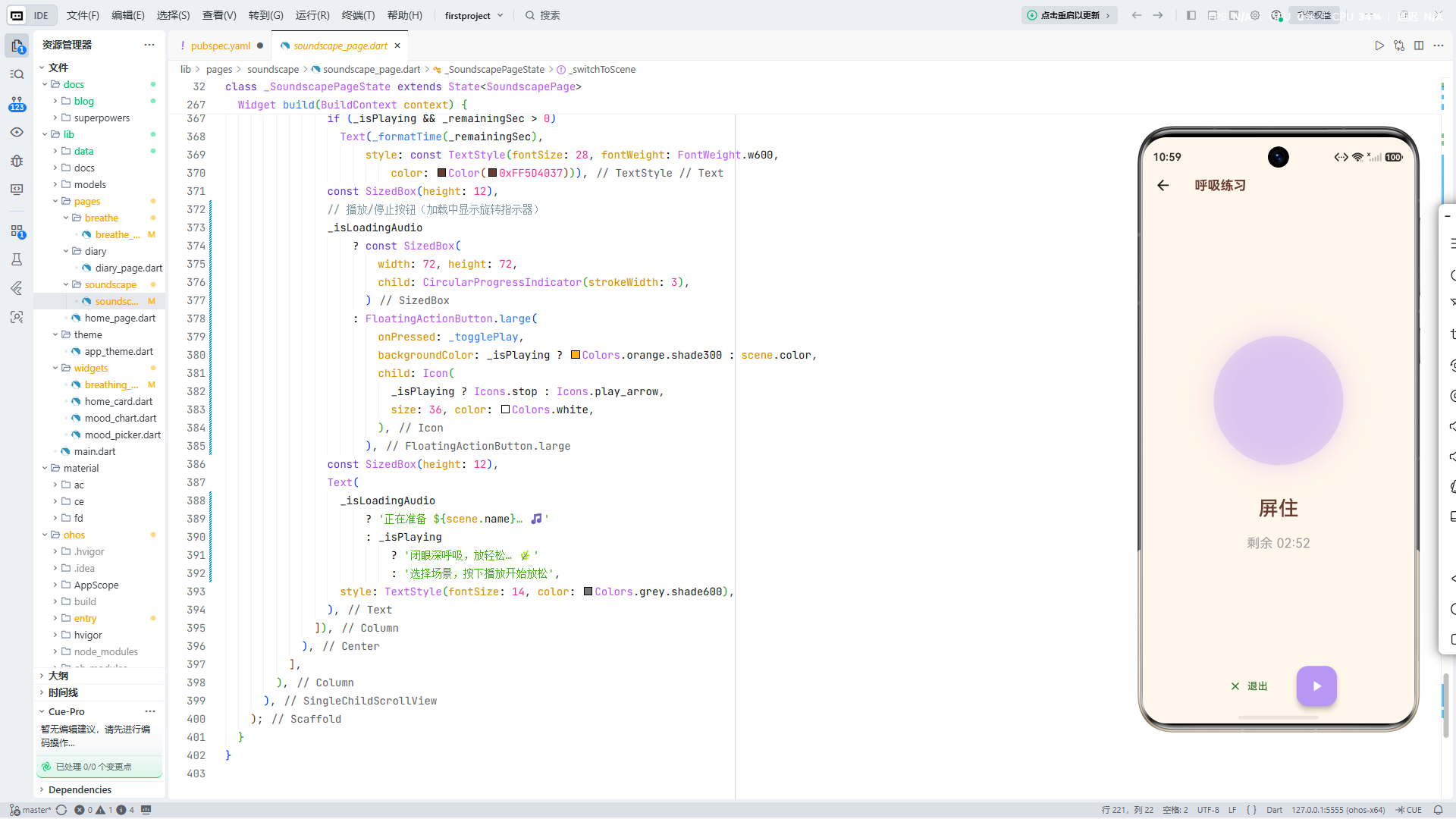Click the Dart language mode in the status bar

point(1274,810)
